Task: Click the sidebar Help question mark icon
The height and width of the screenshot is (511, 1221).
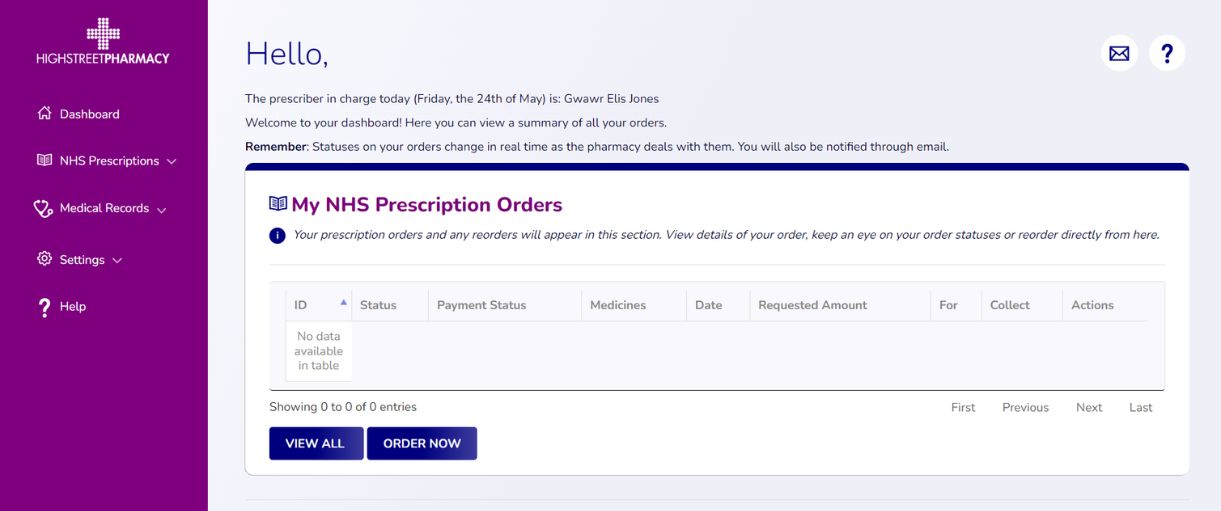Action: point(44,307)
